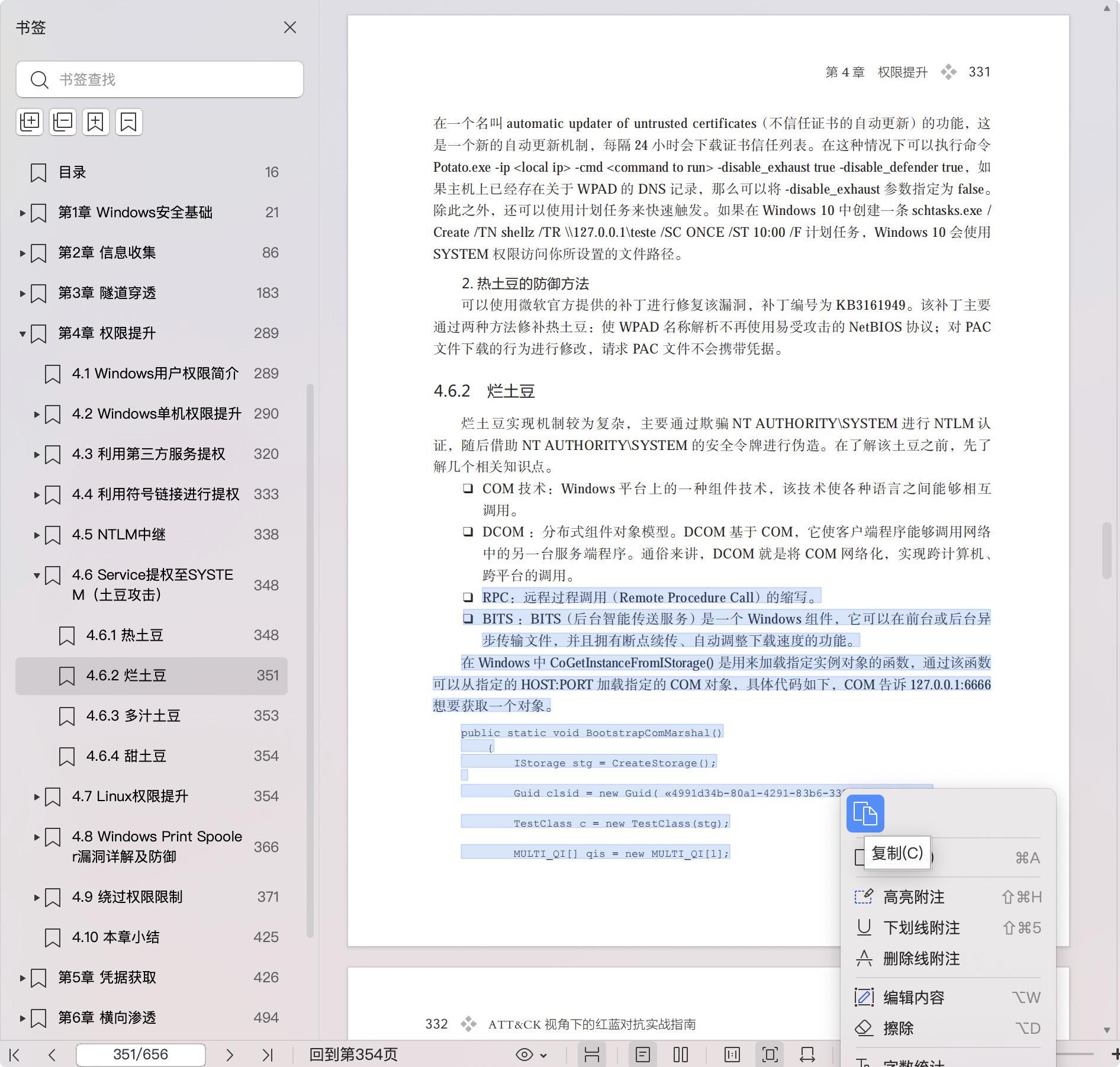Toggle two-page view layout
1120x1067 pixels.
(681, 1055)
